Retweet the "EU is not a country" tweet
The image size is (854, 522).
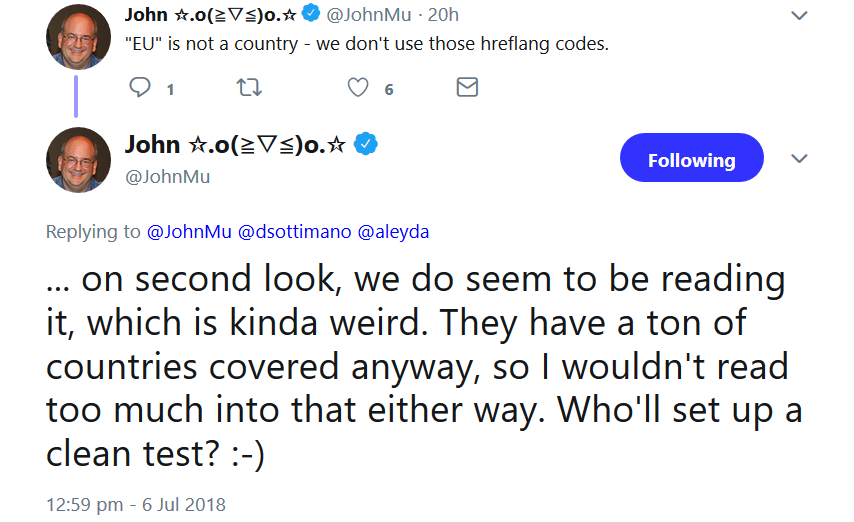(x=249, y=88)
